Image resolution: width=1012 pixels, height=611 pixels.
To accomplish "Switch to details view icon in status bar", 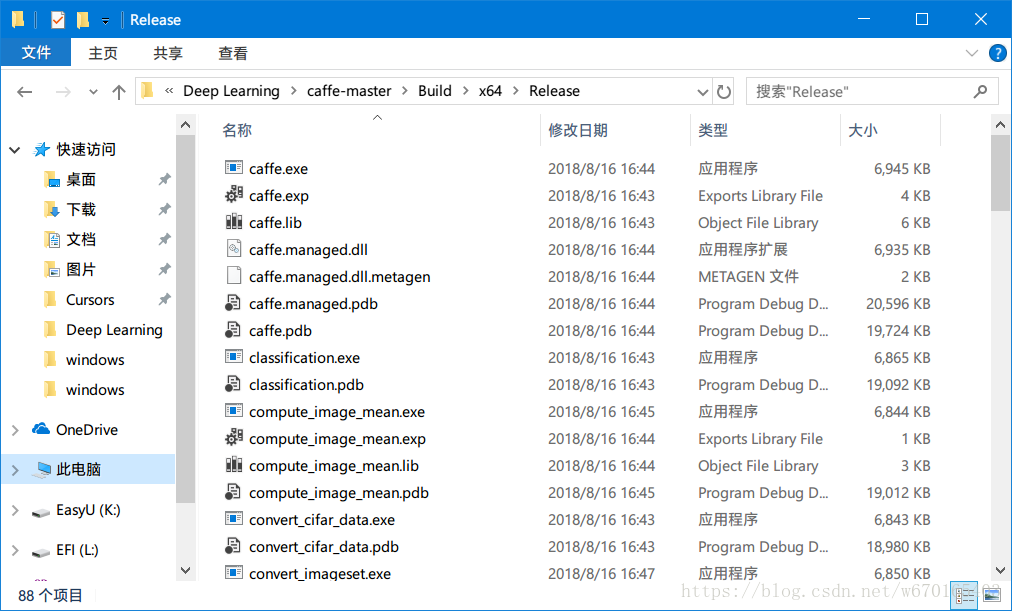I will (x=965, y=595).
